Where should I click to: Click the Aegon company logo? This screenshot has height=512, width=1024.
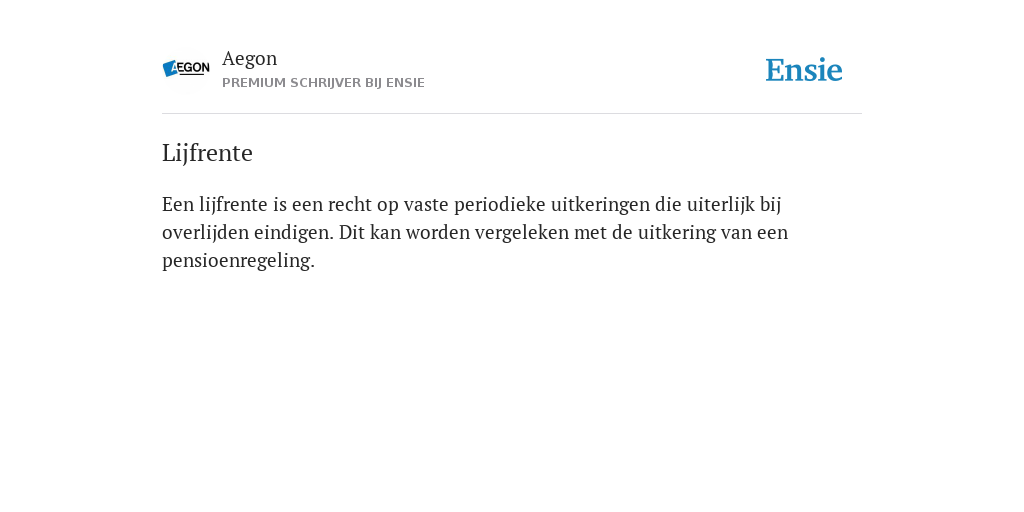[186, 68]
